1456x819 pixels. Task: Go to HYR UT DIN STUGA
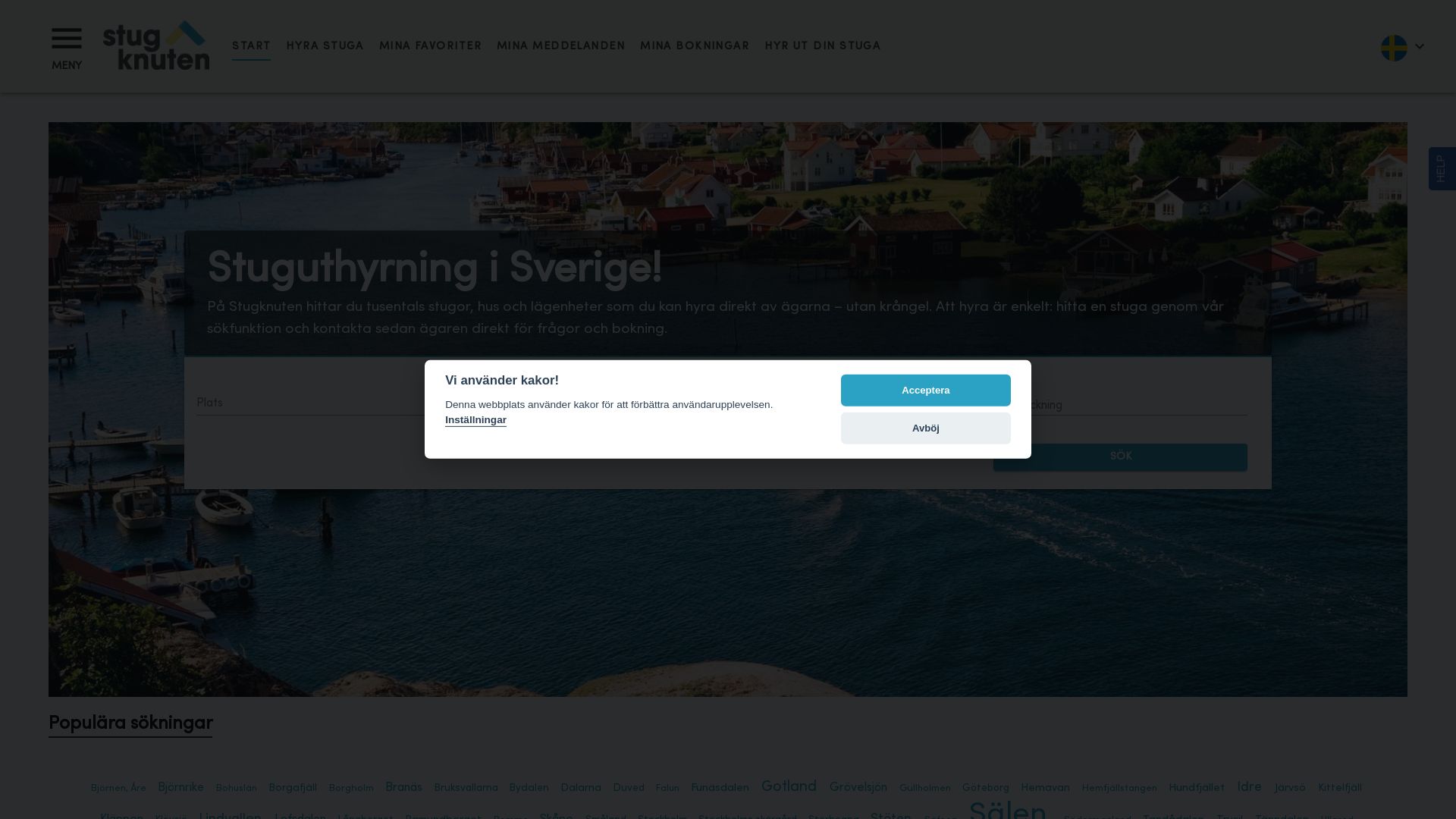823,46
